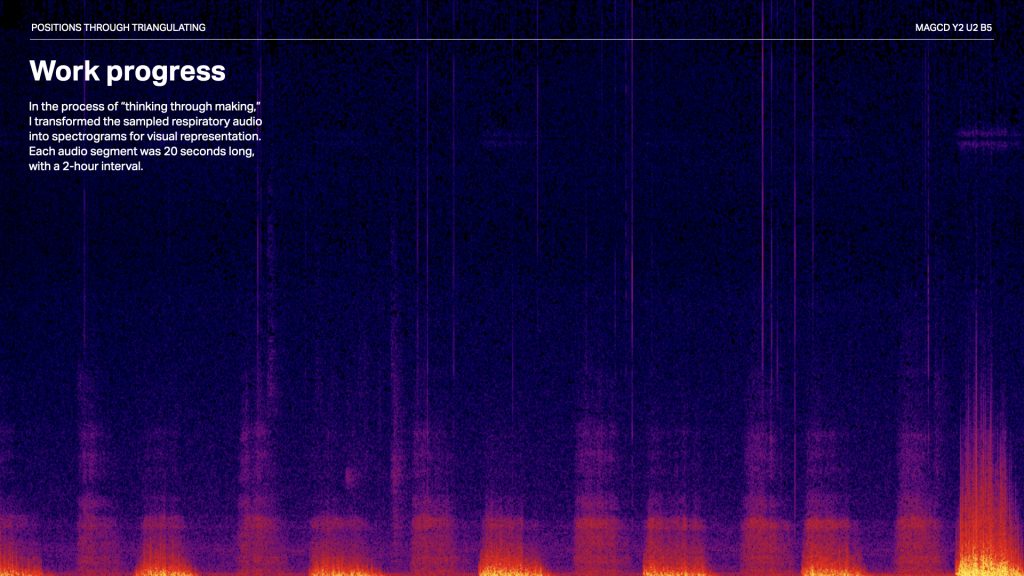Viewport: 1024px width, 576px height.
Task: Click the "B5" code in the header
Action: 986,28
